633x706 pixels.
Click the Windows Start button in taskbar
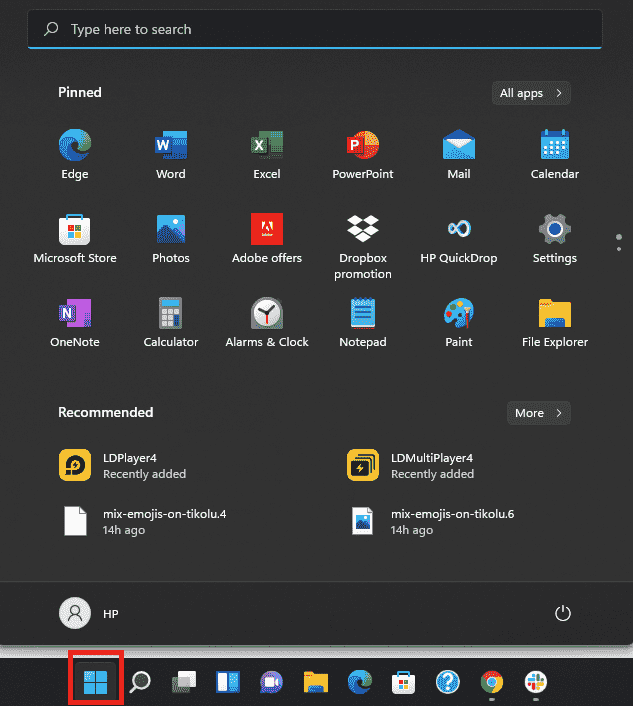point(96,682)
